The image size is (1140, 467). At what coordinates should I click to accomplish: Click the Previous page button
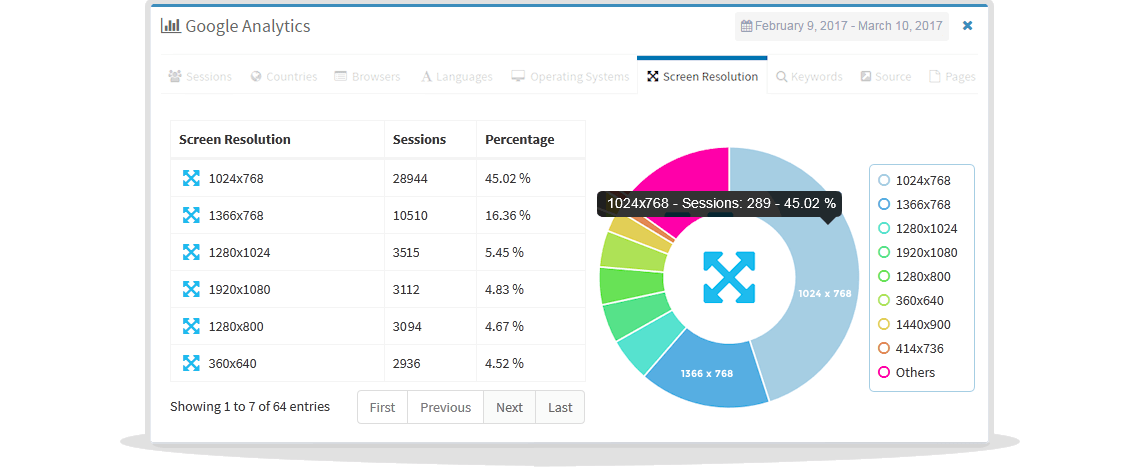(x=446, y=407)
